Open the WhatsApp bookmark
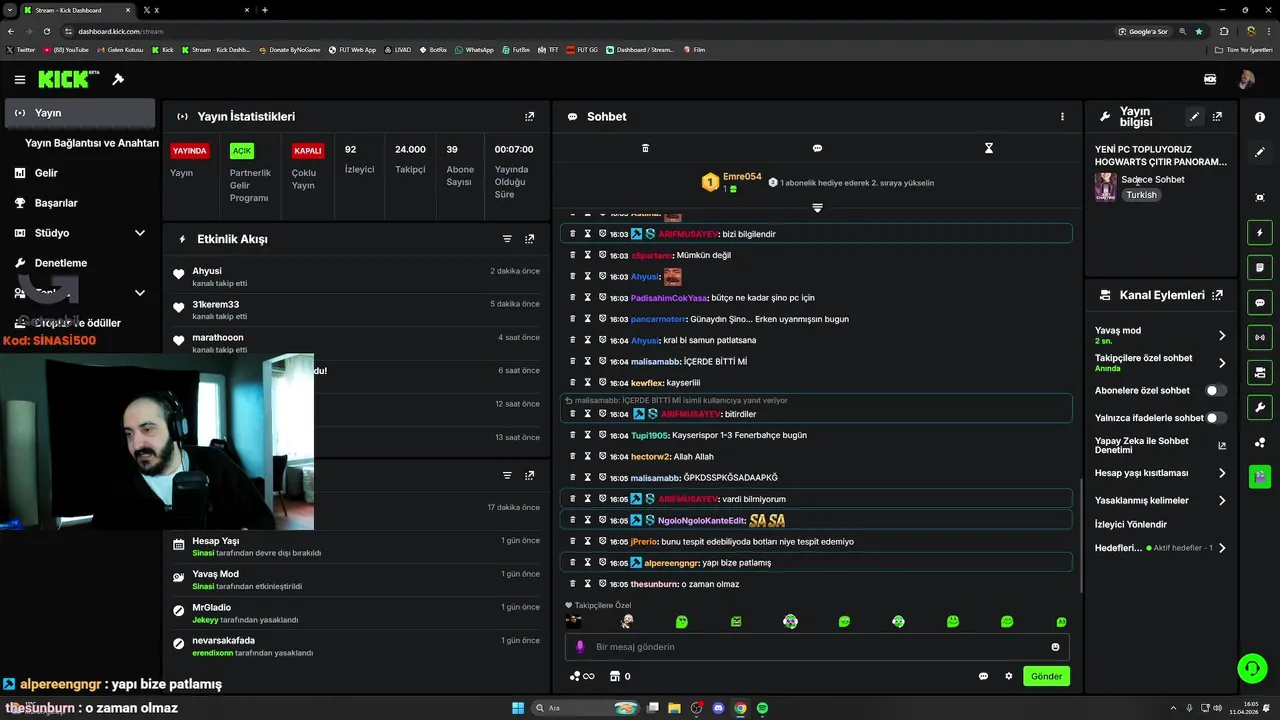The width and height of the screenshot is (1280, 720). (x=474, y=49)
